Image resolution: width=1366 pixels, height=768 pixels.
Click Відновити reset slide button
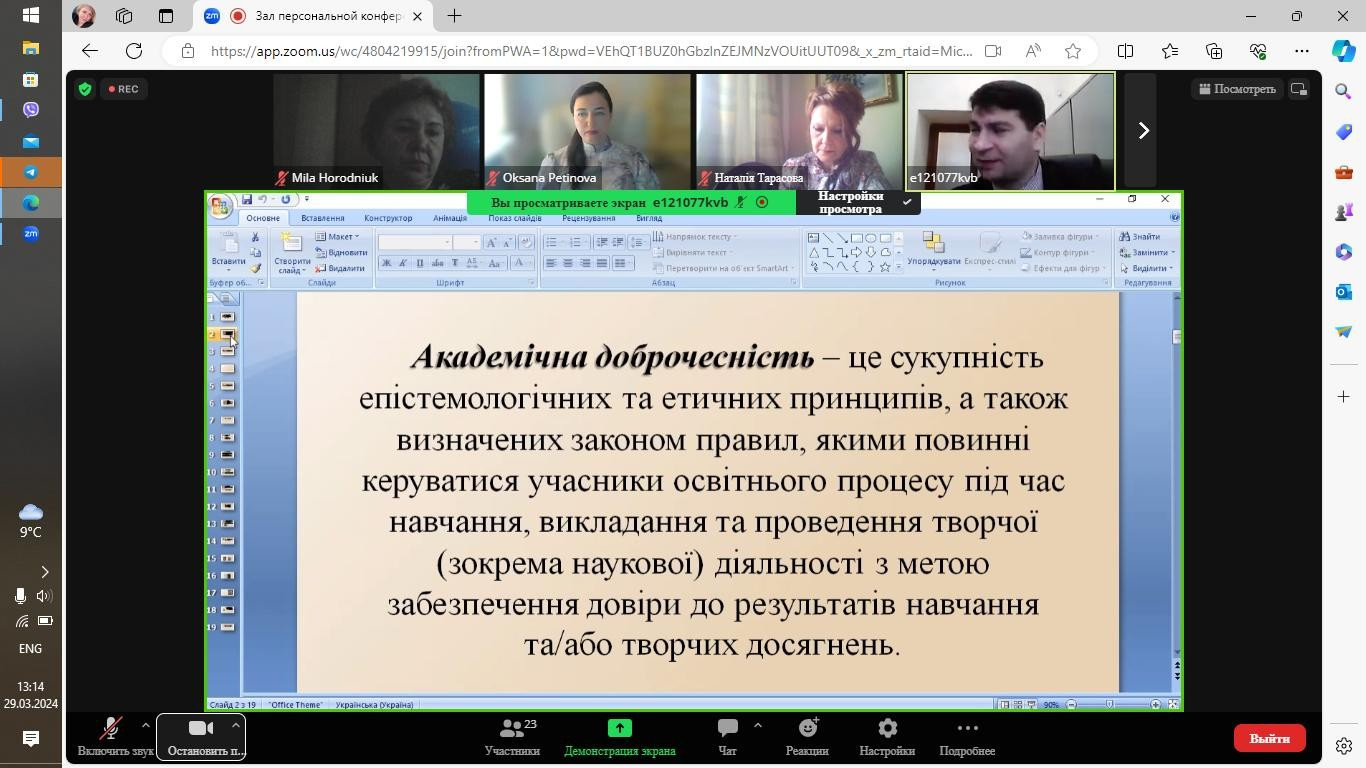coord(341,252)
